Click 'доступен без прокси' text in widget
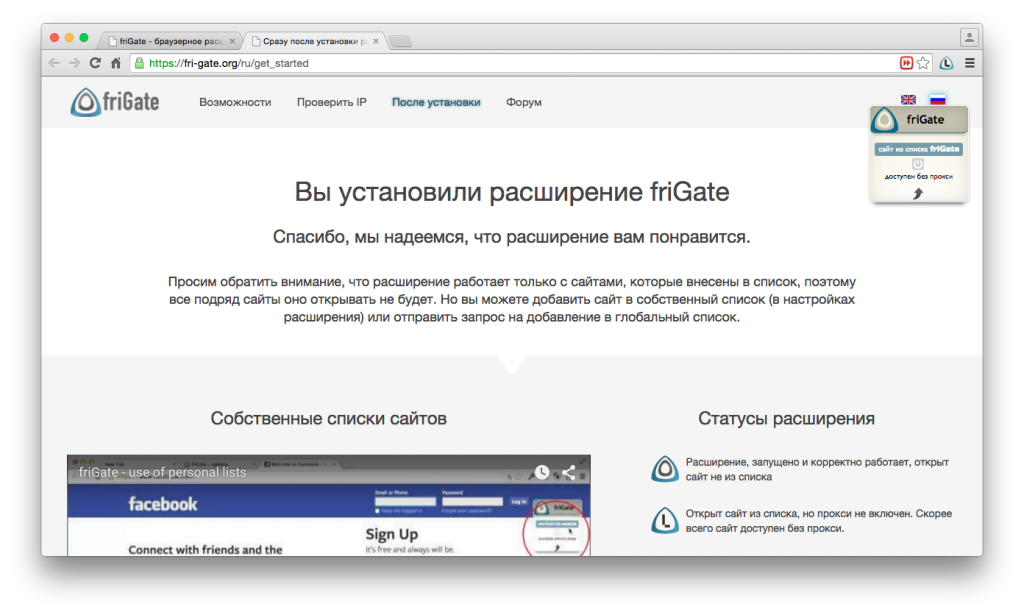The image size is (1024, 615). tap(918, 176)
